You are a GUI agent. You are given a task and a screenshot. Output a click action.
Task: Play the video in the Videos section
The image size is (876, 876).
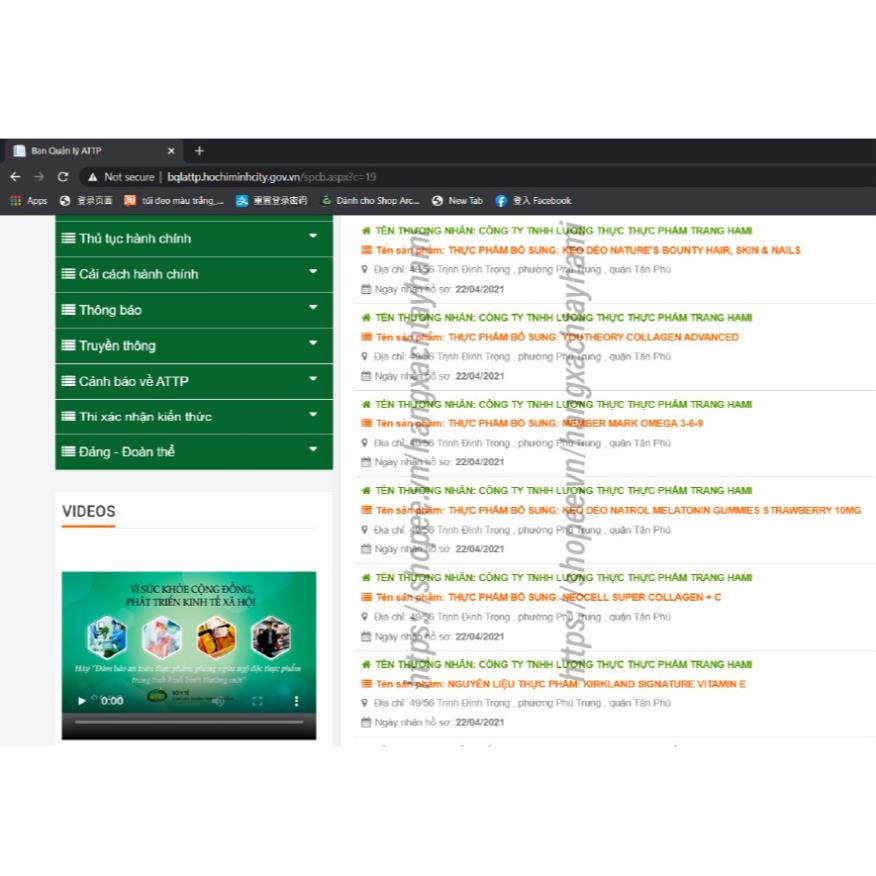pyautogui.click(x=82, y=701)
